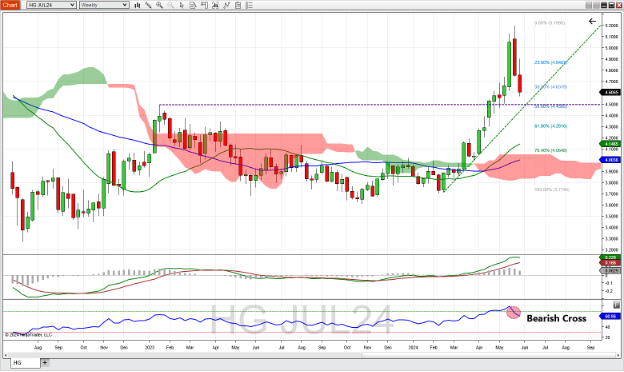Select the 23.60% Fibonacci level label
This screenshot has height=372, width=624.
coord(550,62)
